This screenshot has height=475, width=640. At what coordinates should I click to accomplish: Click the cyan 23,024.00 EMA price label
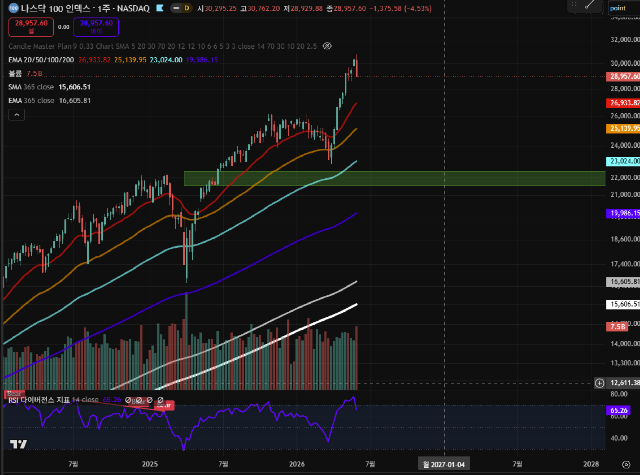(623, 161)
